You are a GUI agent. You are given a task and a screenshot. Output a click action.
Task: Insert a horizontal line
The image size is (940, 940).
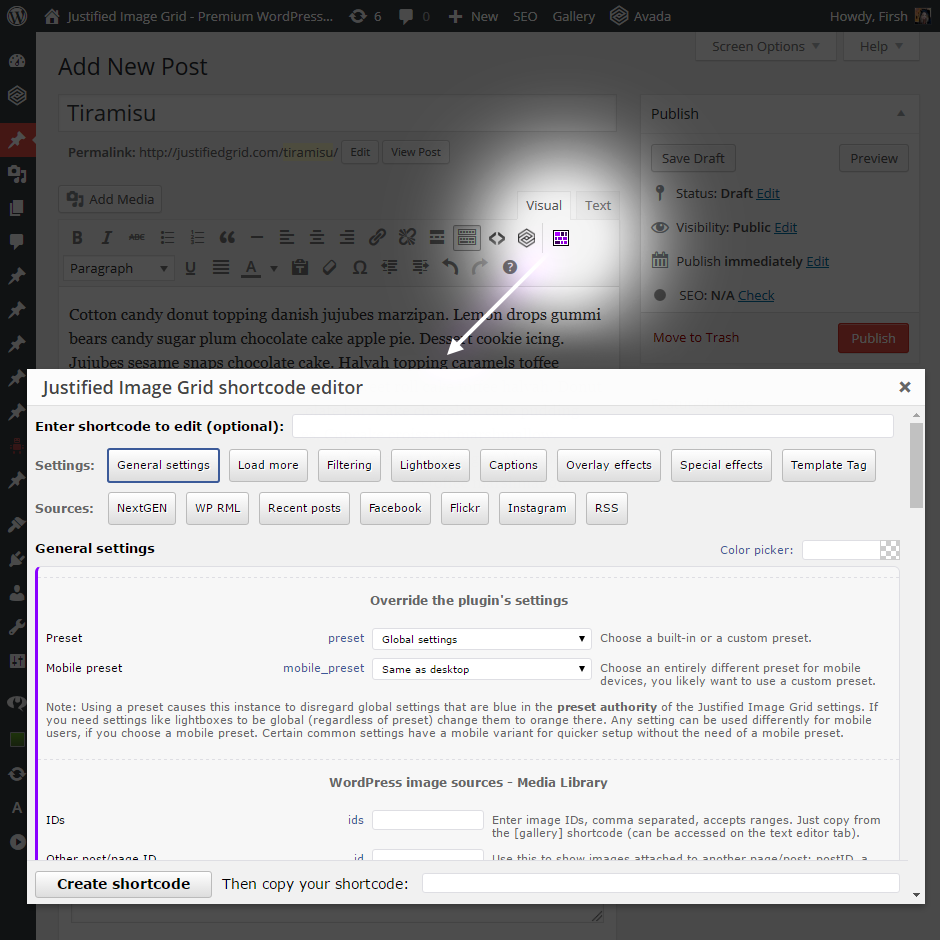pos(257,238)
